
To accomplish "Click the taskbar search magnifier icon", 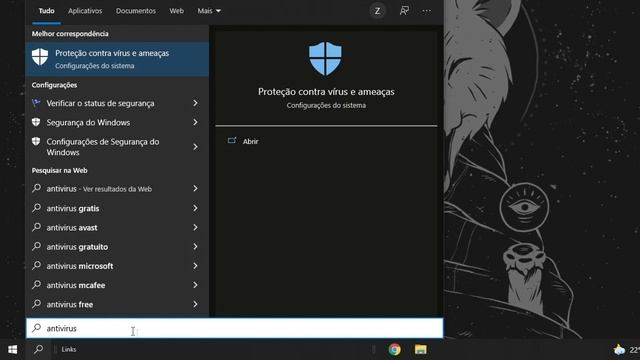I will pos(38,349).
